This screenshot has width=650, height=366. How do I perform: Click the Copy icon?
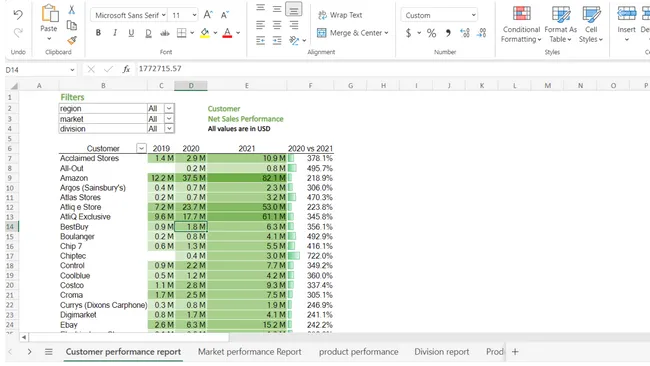pyautogui.click(x=72, y=26)
